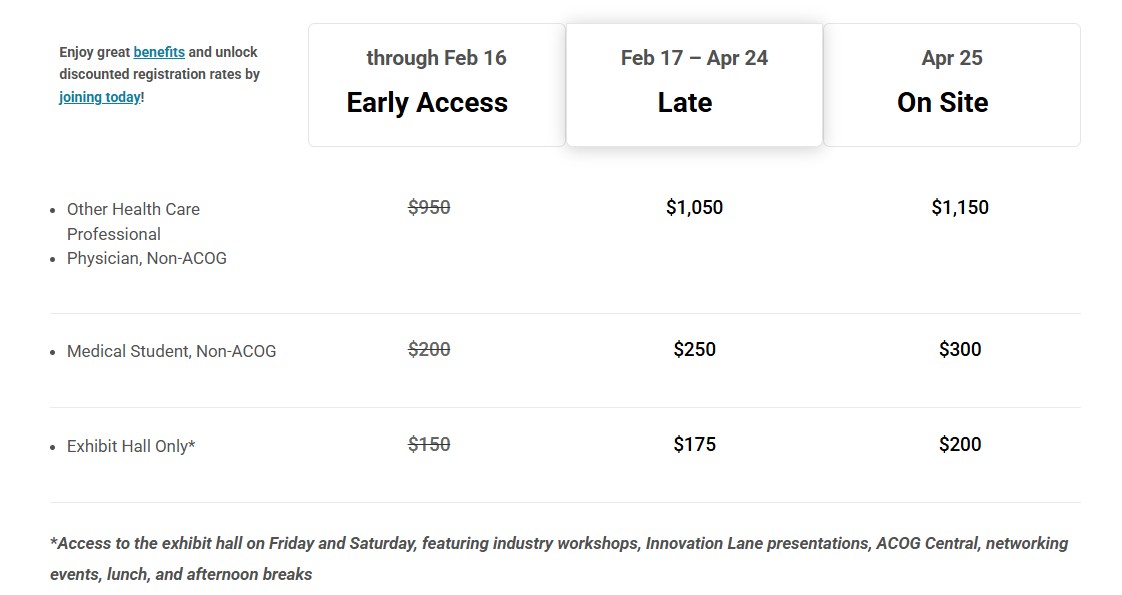Click the Exhibit Hall $200 On Site price

click(x=959, y=444)
